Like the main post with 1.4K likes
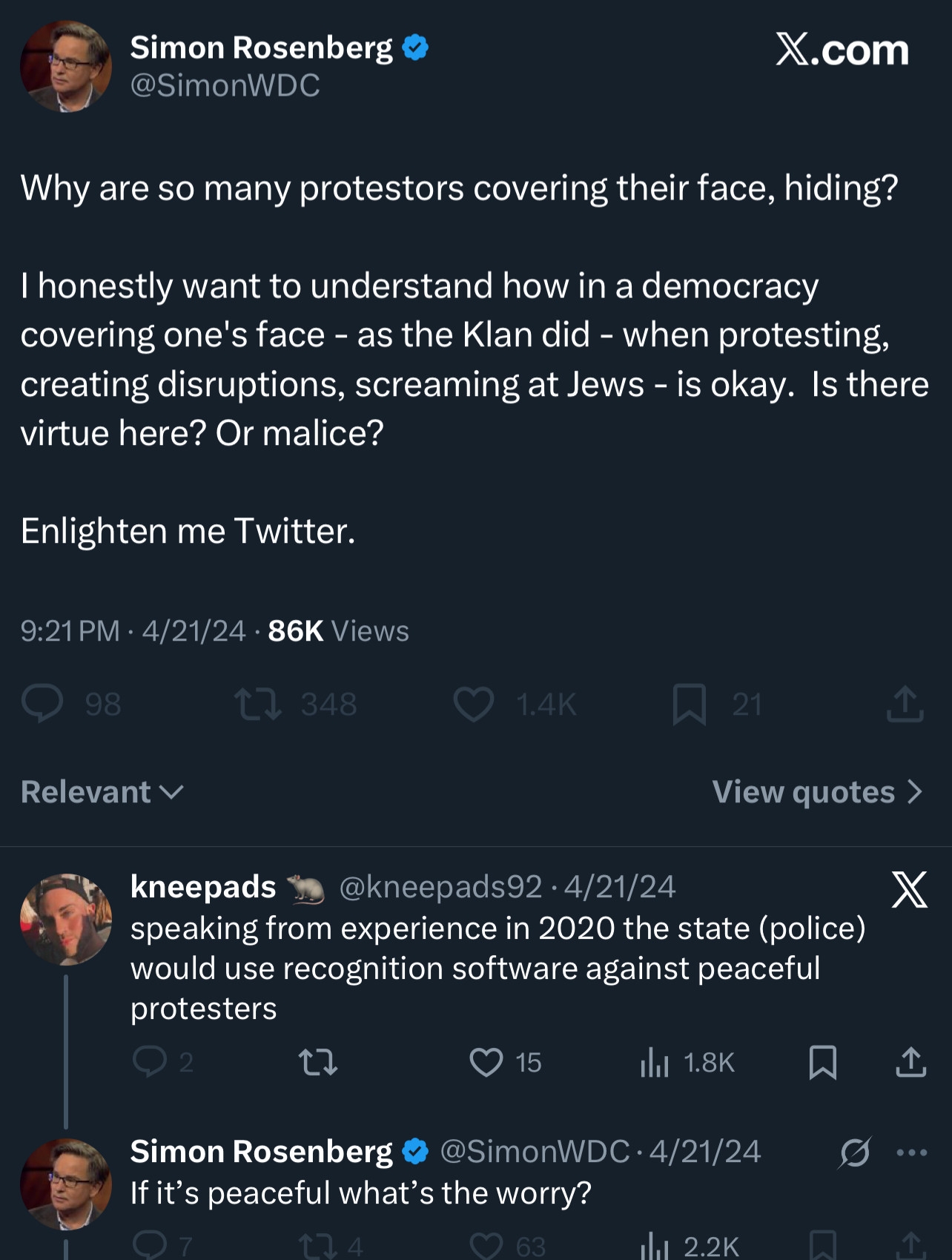The width and height of the screenshot is (952, 1260). click(474, 704)
